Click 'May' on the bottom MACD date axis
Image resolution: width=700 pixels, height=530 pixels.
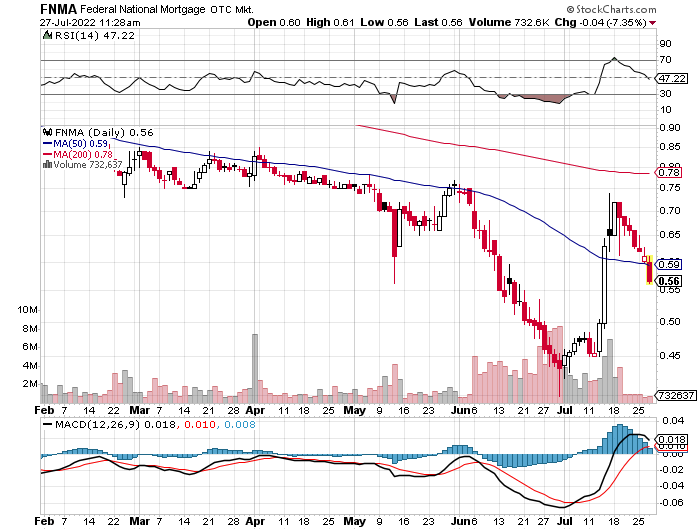(x=354, y=521)
